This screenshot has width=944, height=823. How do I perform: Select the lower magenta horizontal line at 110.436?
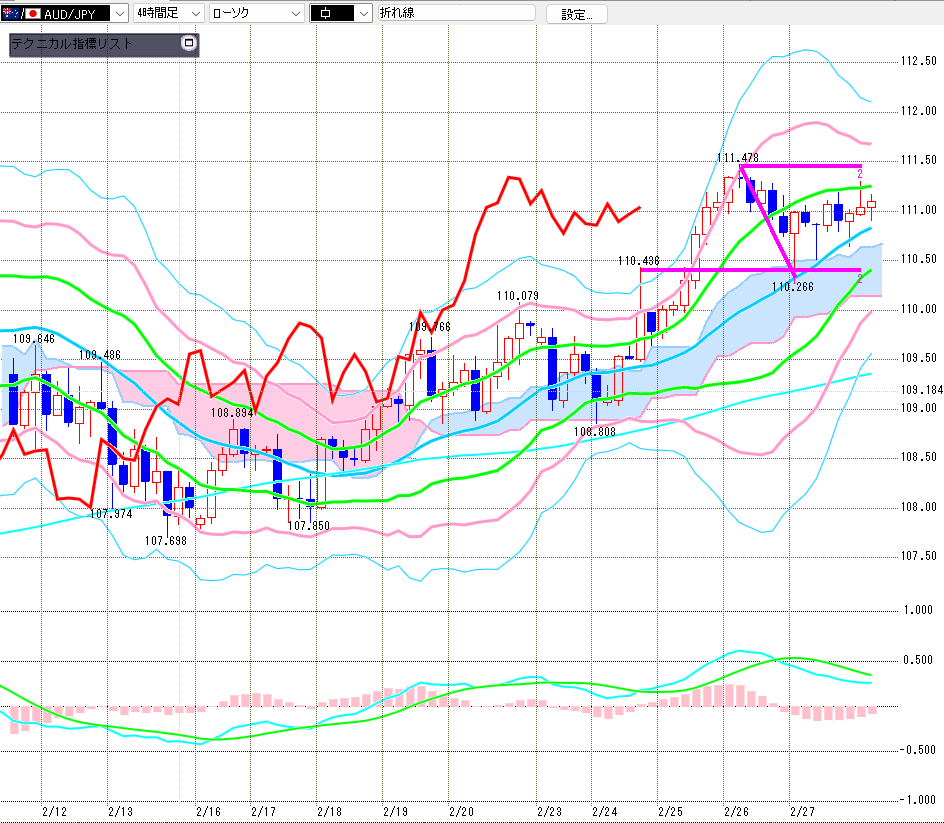click(700, 270)
